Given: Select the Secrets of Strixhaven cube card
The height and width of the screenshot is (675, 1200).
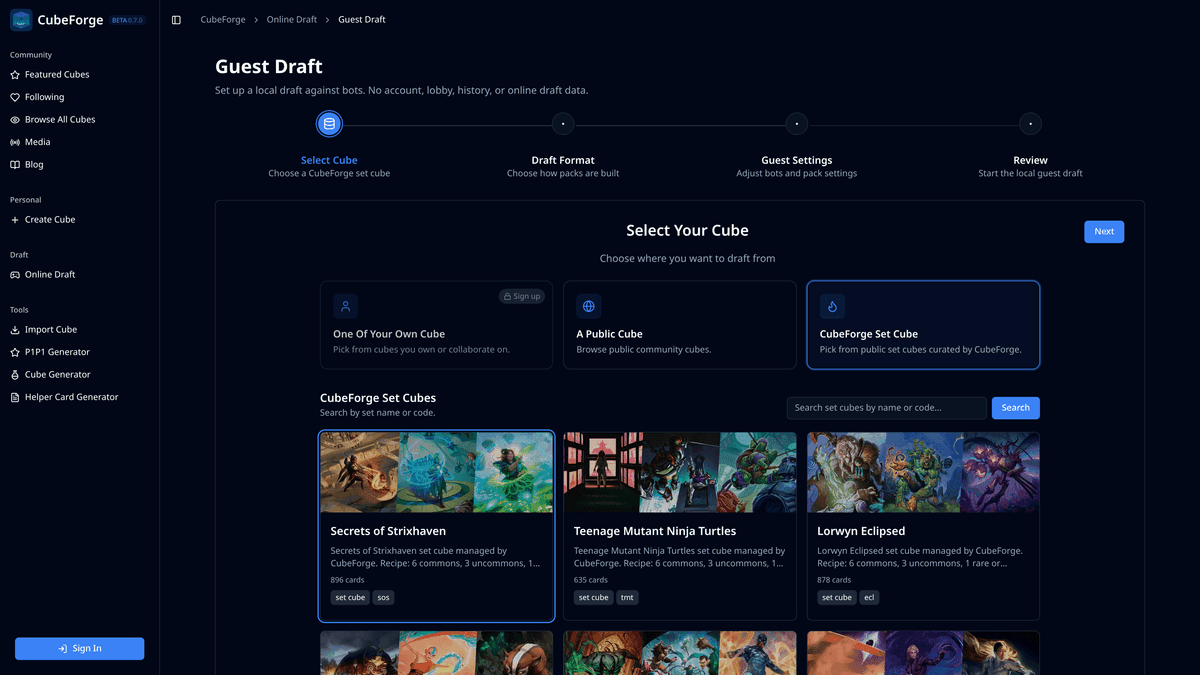Looking at the screenshot, I should coord(436,526).
